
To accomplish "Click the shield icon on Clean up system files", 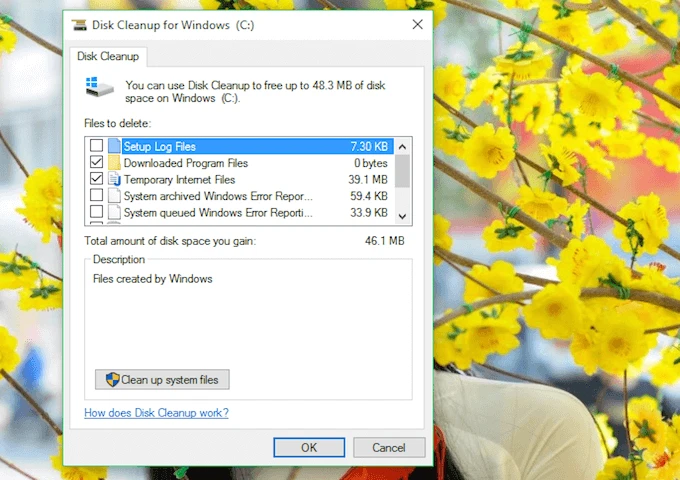I will point(113,379).
